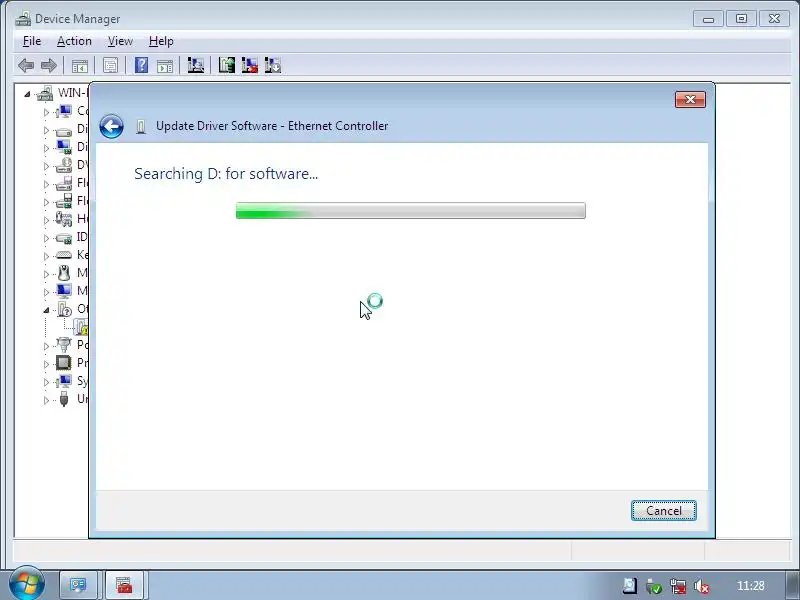The image size is (800, 600).
Task: Click the 'Update Driver Software - Ethernet Controller' title
Action: pos(272,126)
